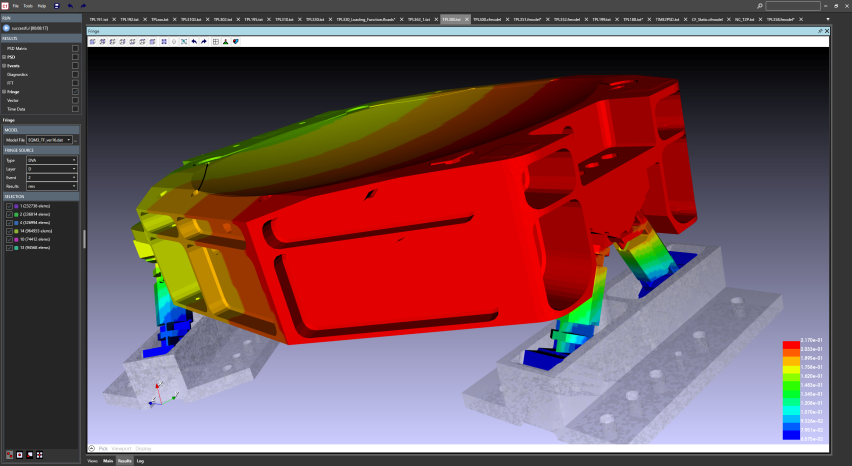
Task: Switch to the Main tab at bottom
Action: coord(108,461)
